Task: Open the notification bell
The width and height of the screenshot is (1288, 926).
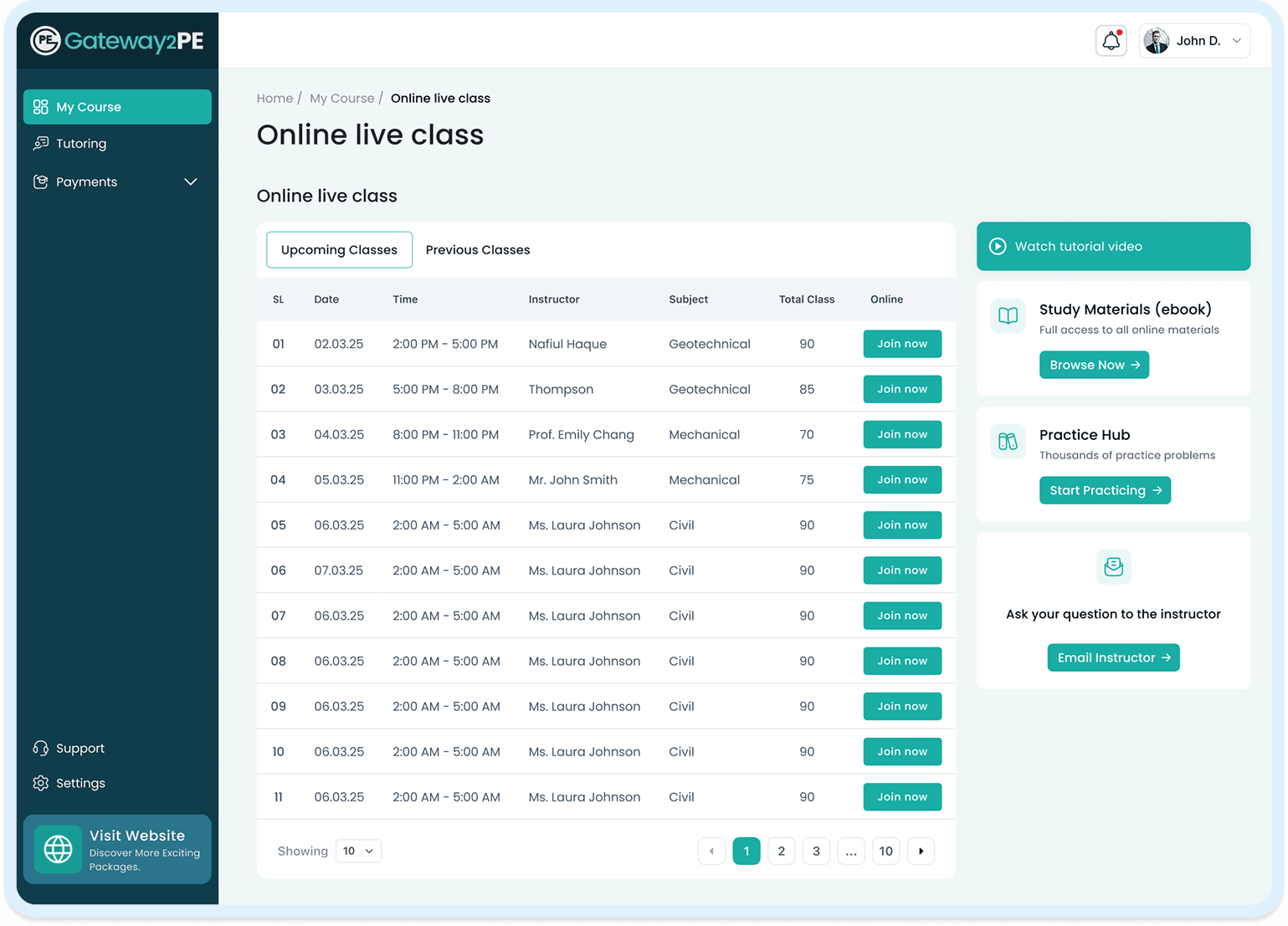Action: point(1111,40)
